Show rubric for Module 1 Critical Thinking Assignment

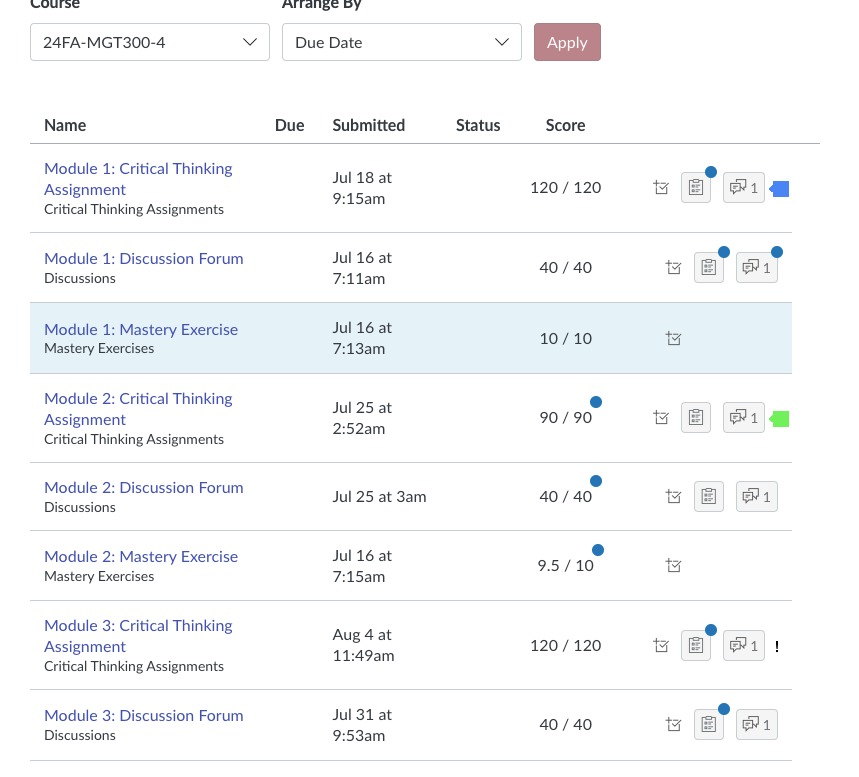coord(695,187)
